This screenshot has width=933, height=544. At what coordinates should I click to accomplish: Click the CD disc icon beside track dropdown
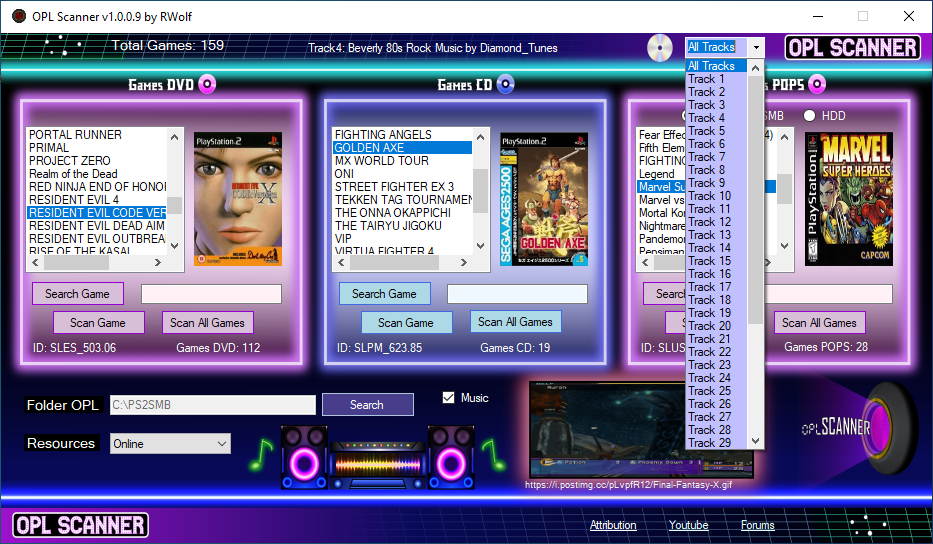659,48
